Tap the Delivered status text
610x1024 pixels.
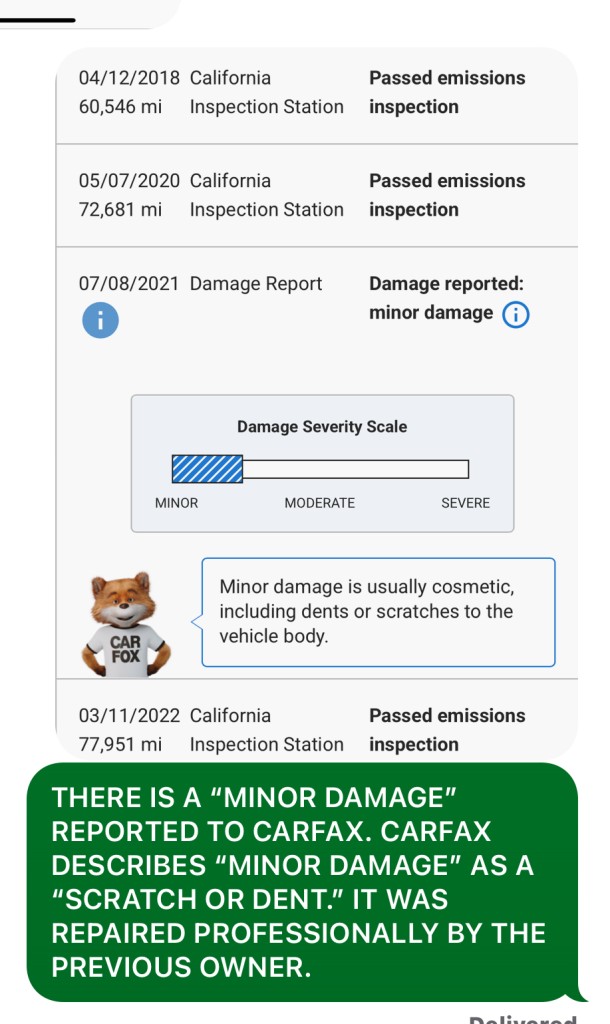click(x=522, y=1019)
